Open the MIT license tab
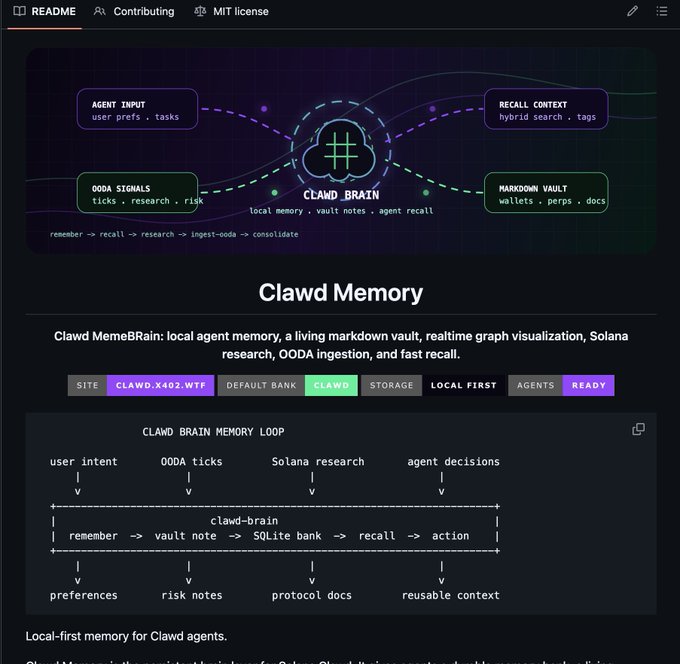Viewport: 680px width, 664px height. pyautogui.click(x=232, y=12)
